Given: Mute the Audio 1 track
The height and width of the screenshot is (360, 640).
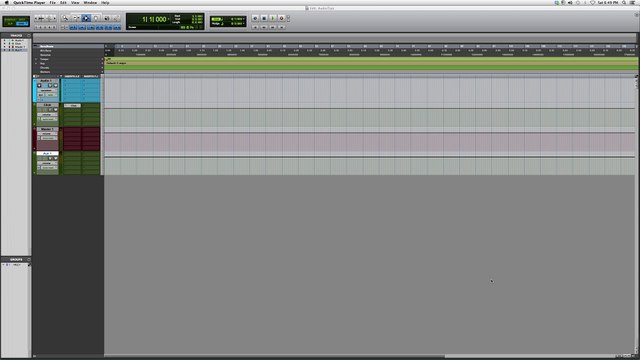Looking at the screenshot, I should tap(56, 85).
